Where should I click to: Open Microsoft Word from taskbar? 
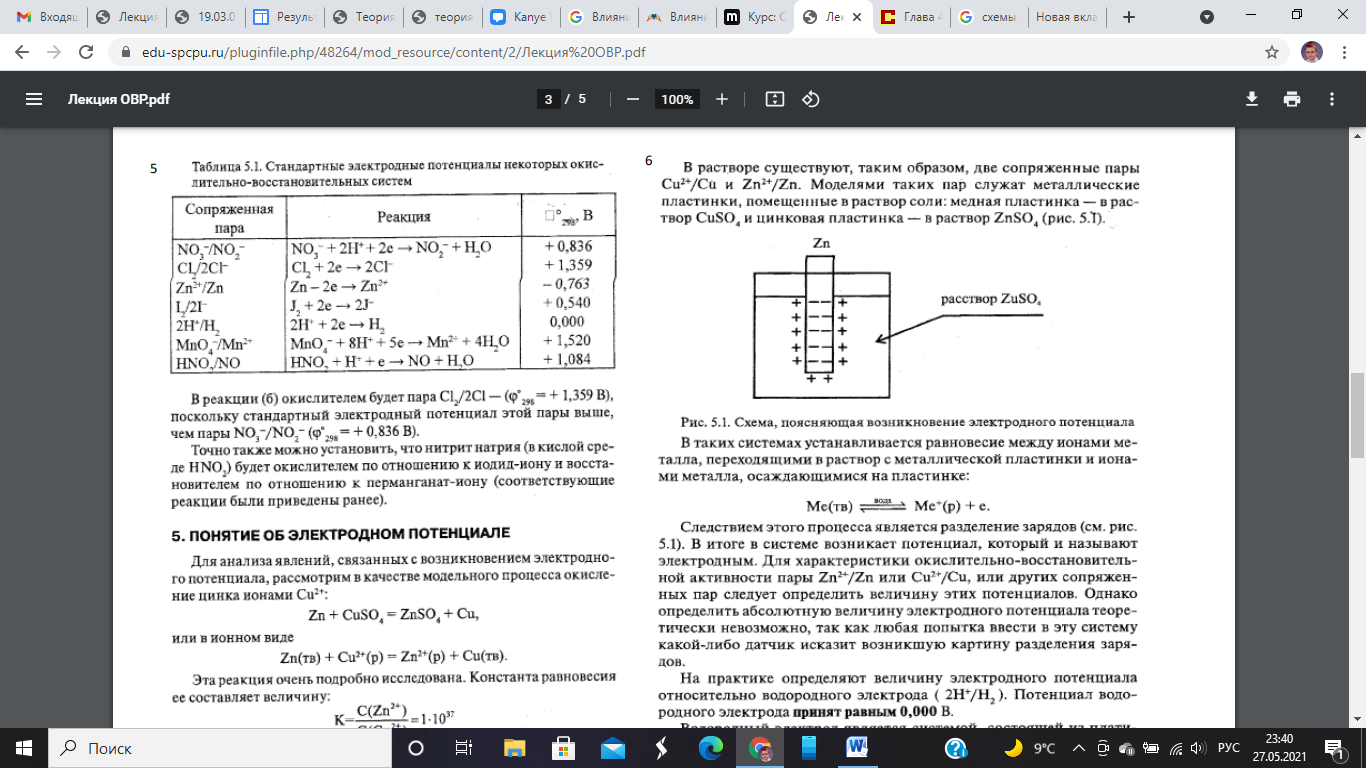856,747
